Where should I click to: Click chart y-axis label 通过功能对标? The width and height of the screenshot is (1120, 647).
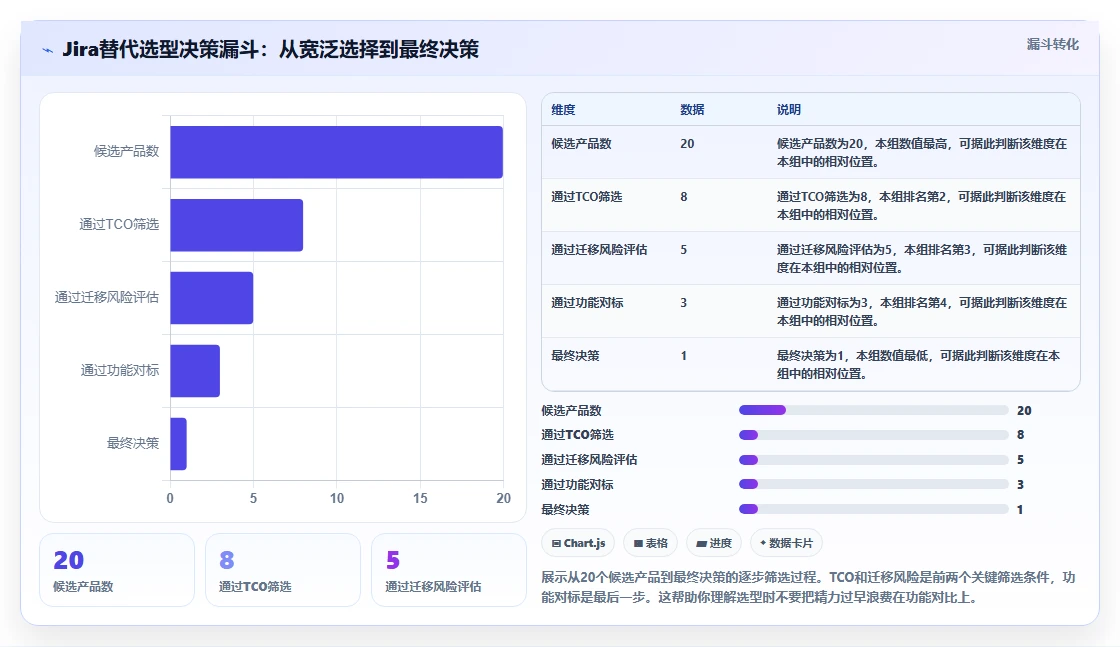coord(120,370)
